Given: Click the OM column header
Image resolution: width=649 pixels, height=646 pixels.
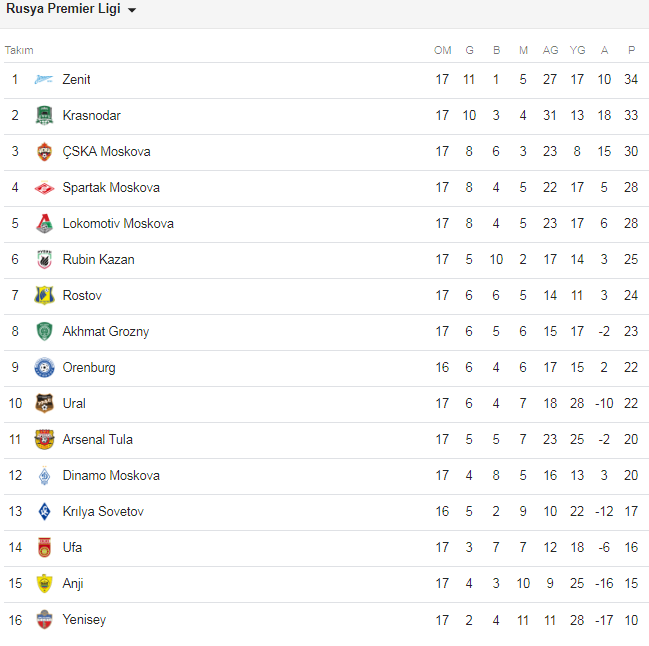Looking at the screenshot, I should coord(442,50).
